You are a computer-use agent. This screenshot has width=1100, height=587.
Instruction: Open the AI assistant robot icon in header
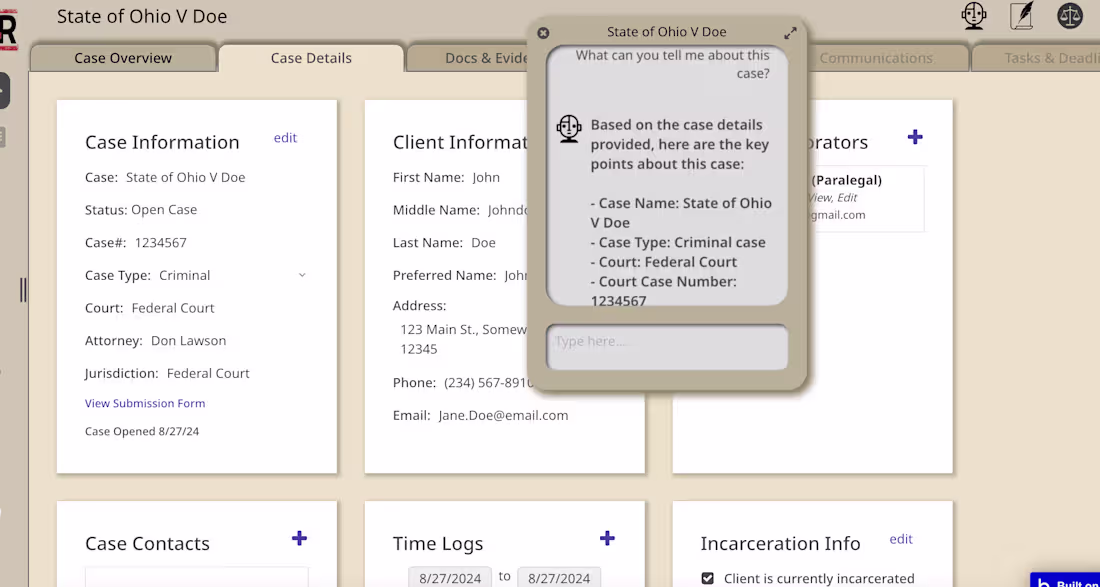(x=973, y=16)
